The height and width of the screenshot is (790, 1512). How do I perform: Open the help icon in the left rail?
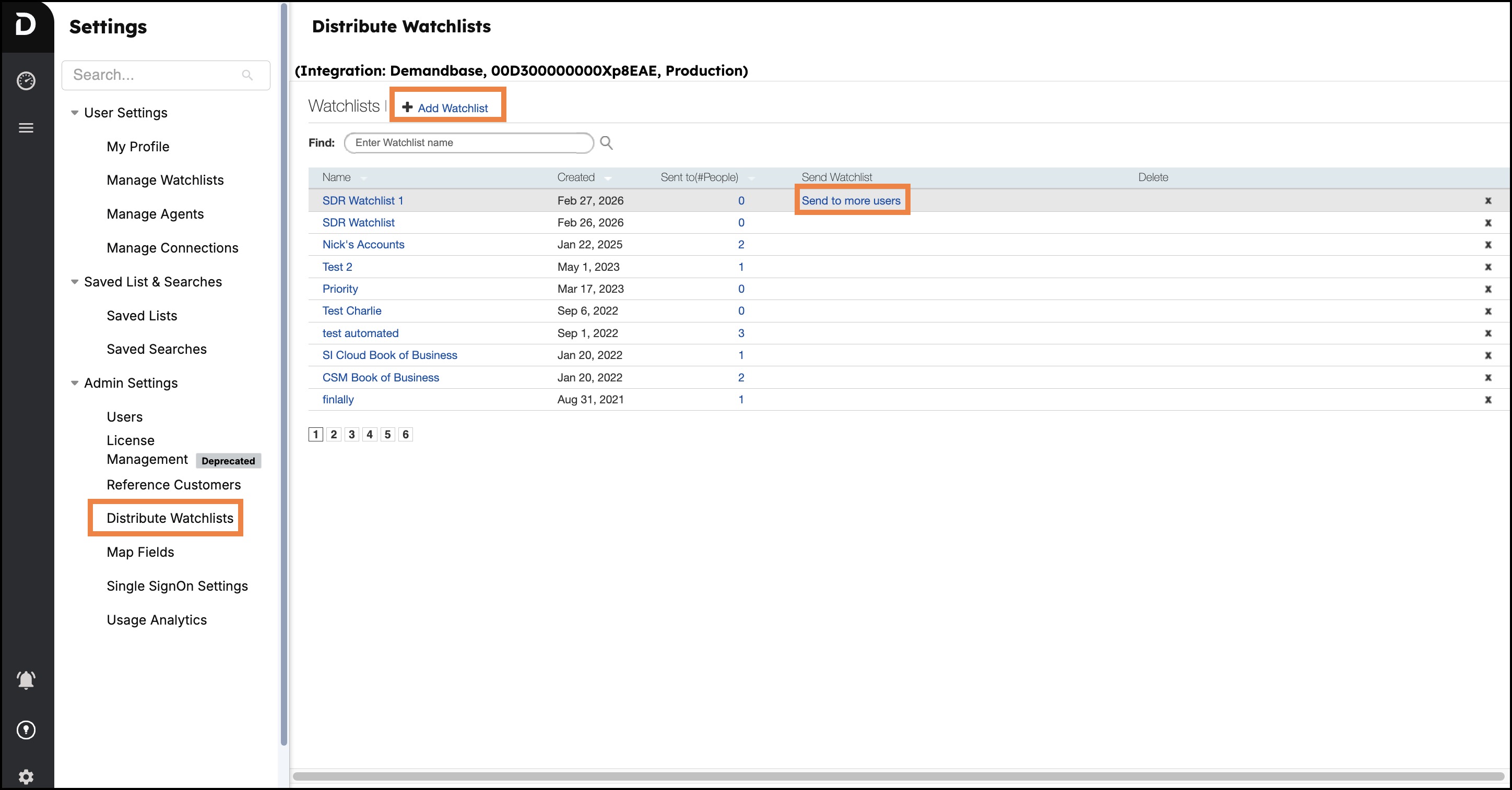click(26, 730)
